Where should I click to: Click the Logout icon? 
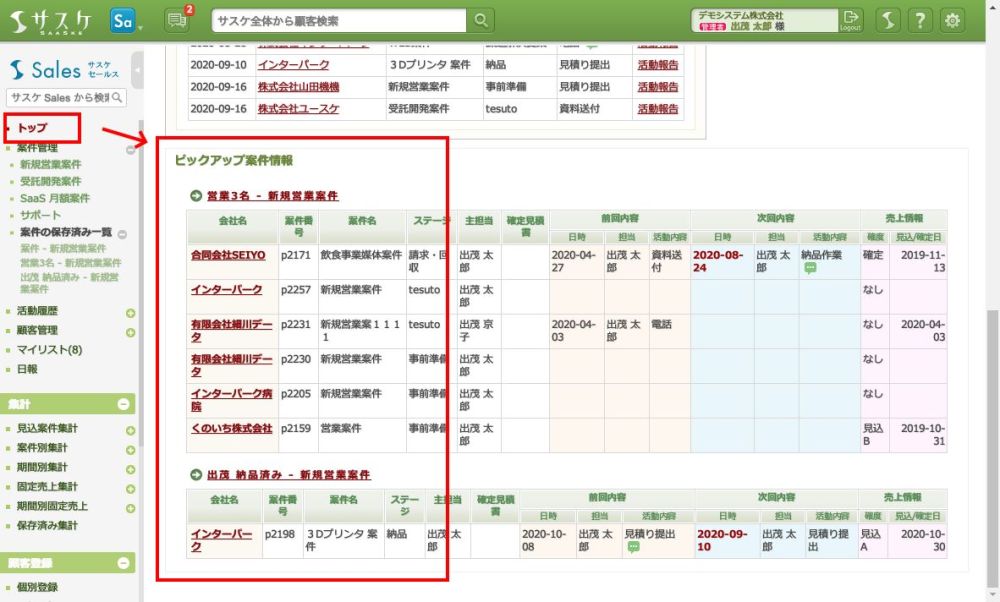pos(850,20)
